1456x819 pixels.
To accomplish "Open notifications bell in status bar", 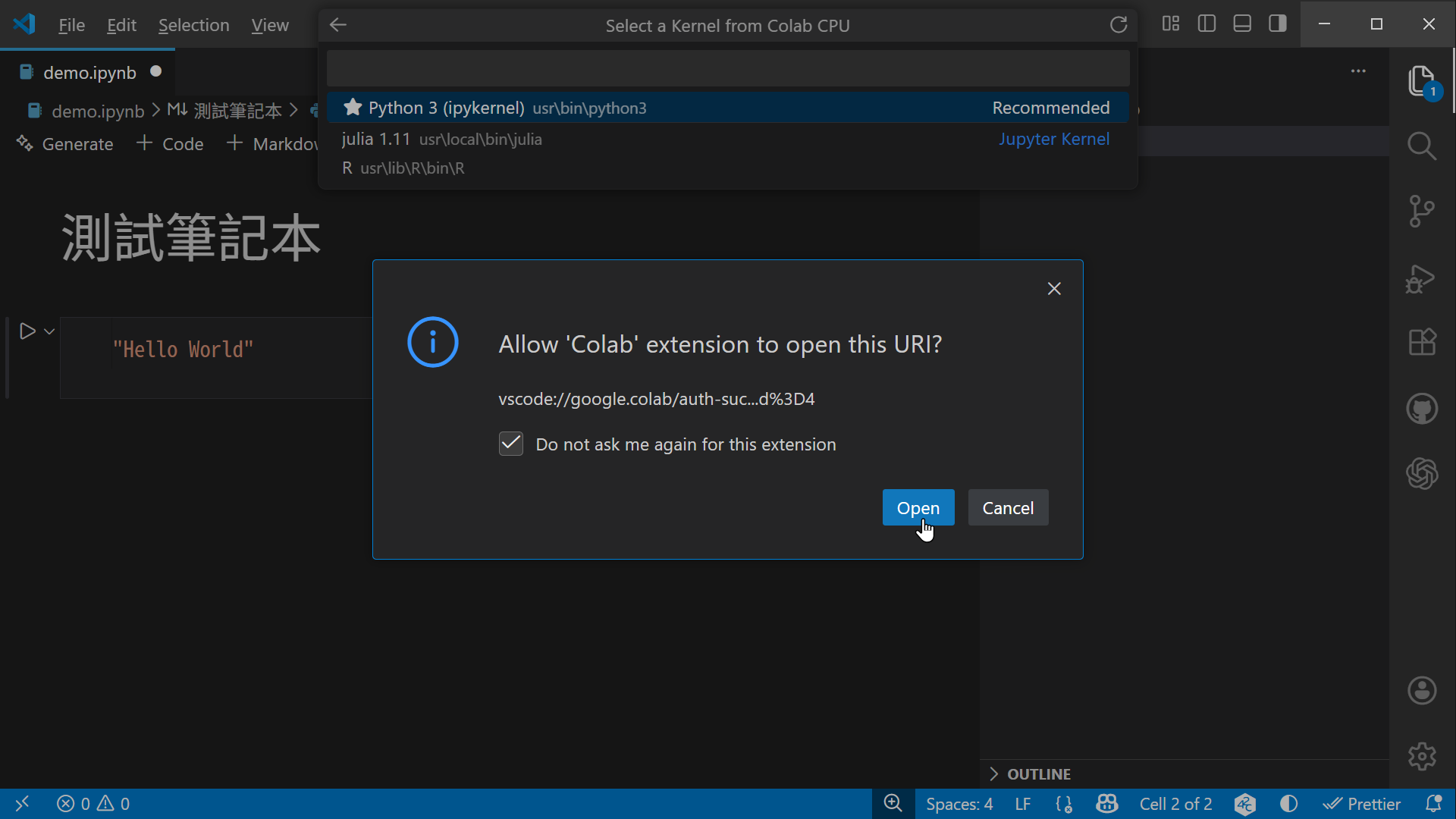I will (1433, 804).
